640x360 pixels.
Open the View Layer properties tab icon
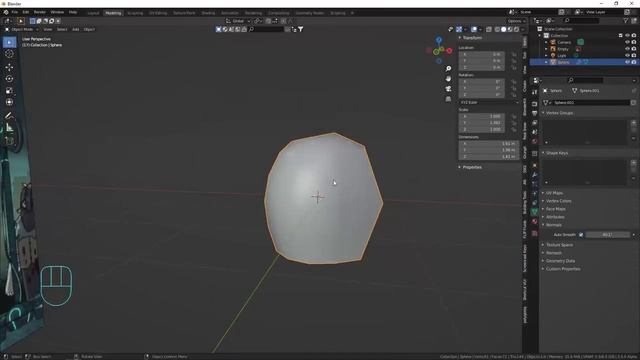coord(535,123)
